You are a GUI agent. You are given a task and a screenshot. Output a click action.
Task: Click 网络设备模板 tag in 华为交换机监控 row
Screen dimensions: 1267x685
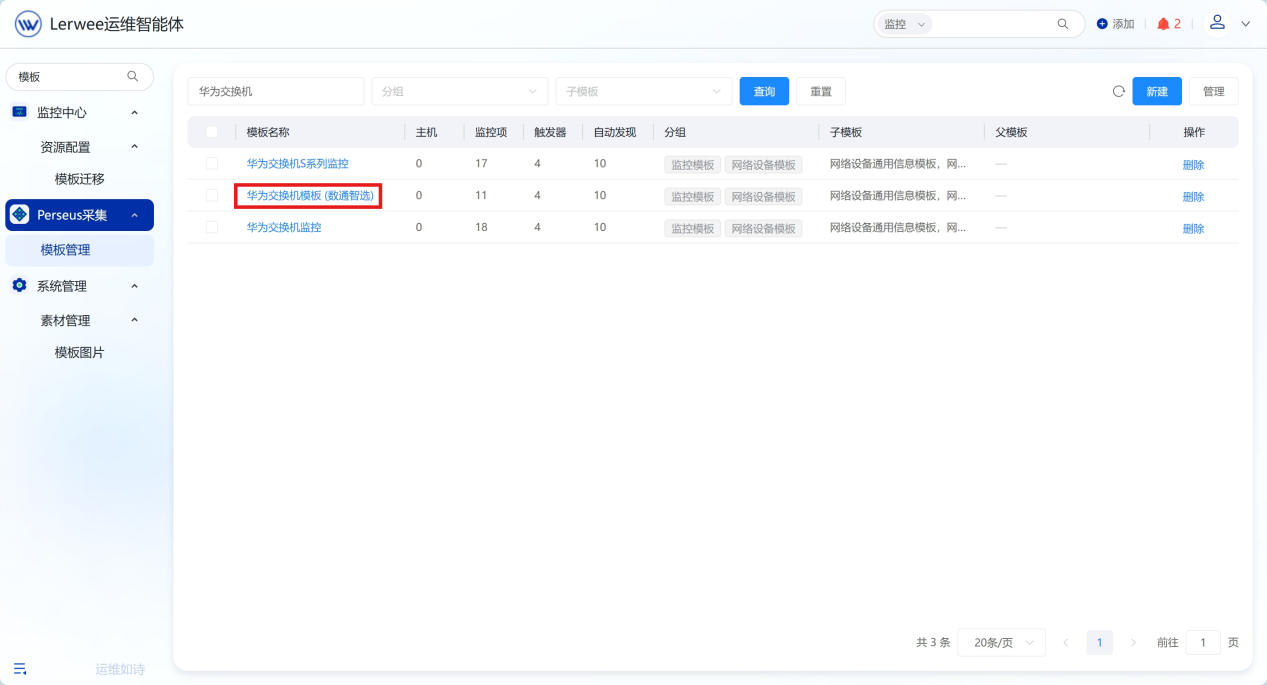[763, 228]
